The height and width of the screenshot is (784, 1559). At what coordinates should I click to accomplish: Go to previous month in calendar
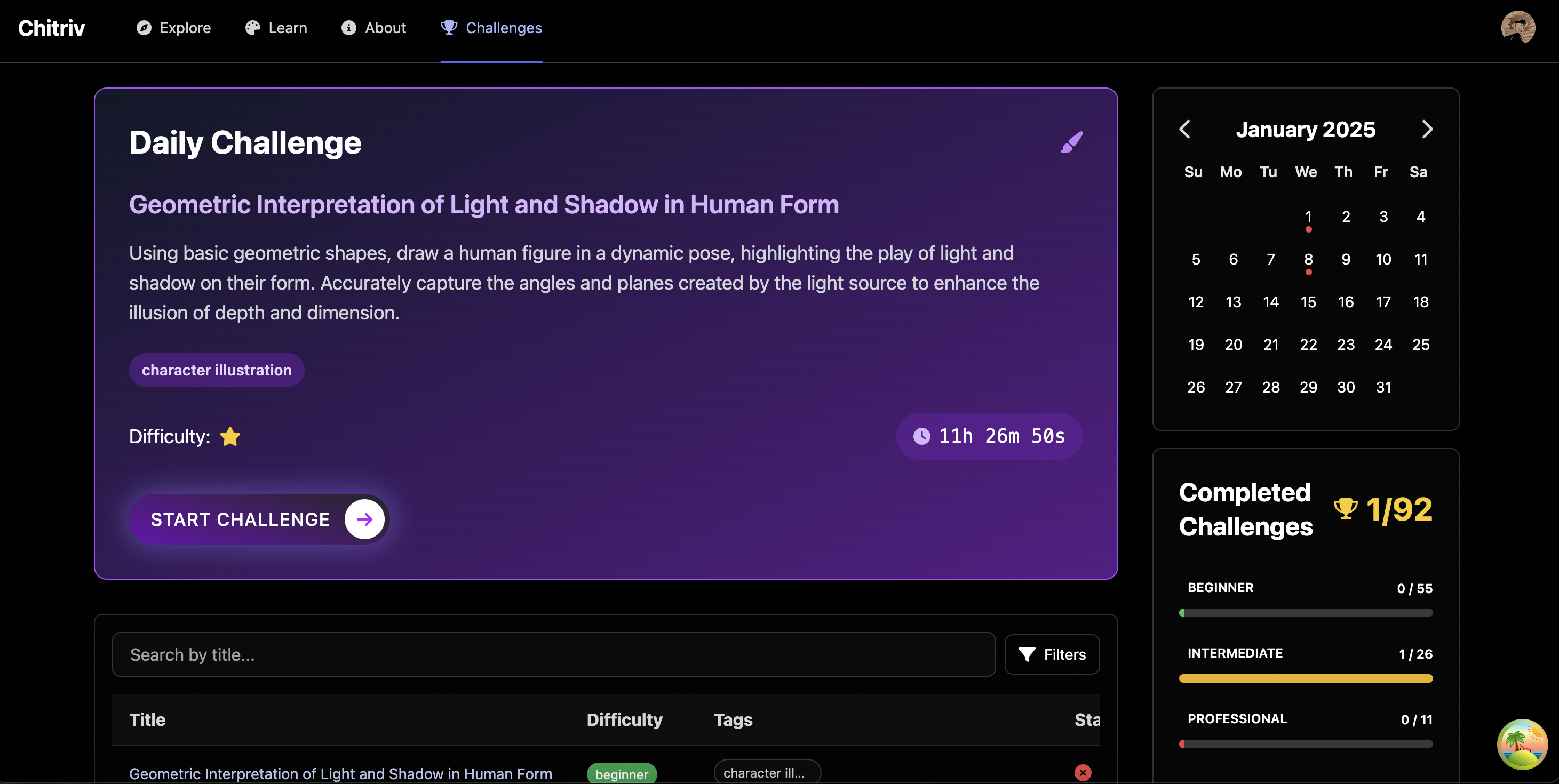coord(1185,129)
